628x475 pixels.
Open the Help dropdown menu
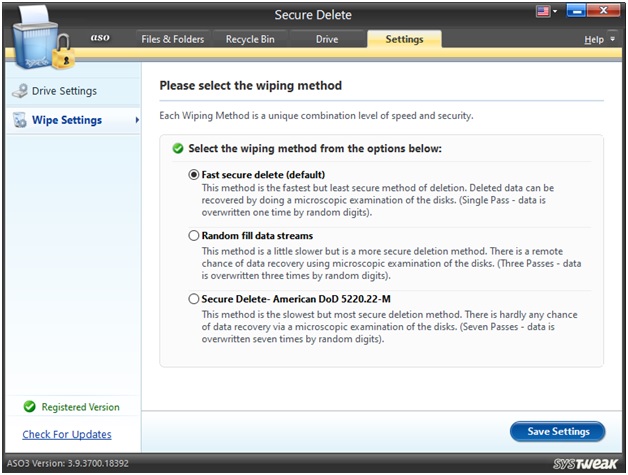point(598,39)
